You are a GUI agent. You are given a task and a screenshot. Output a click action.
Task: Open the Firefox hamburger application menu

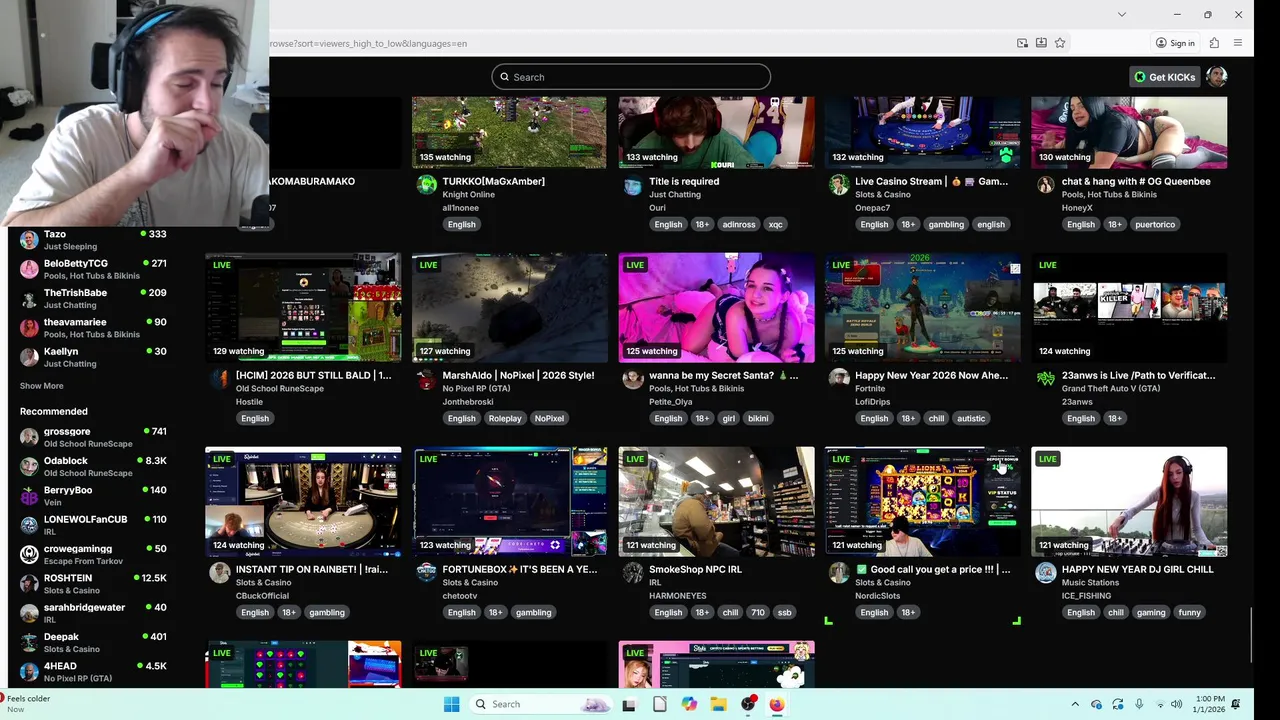(1238, 43)
